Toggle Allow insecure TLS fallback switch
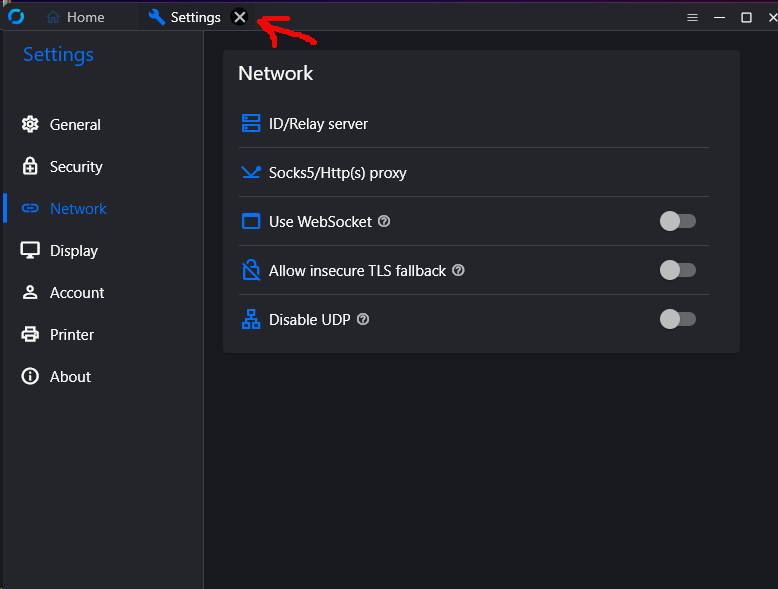The width and height of the screenshot is (778, 589). pos(678,270)
